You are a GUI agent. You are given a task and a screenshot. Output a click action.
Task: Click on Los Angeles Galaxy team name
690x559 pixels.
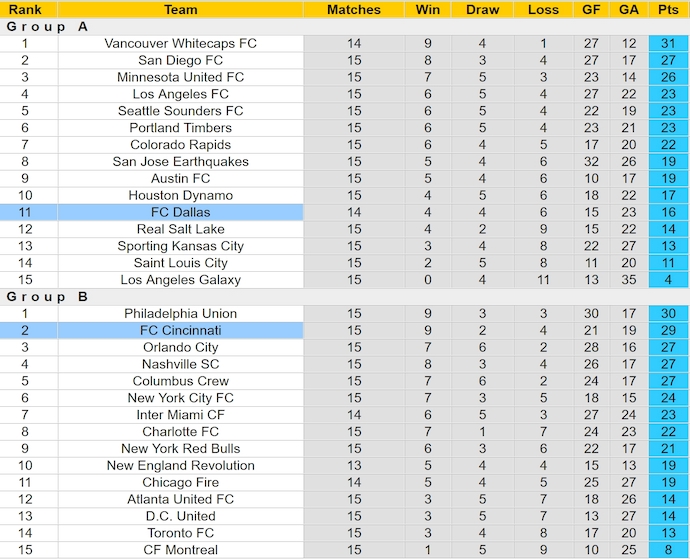click(x=180, y=280)
